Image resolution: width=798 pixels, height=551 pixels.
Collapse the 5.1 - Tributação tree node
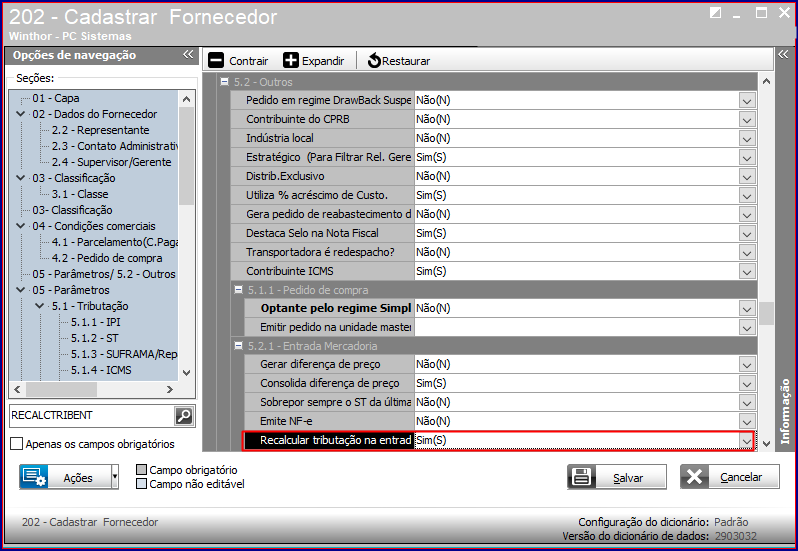coord(40,306)
